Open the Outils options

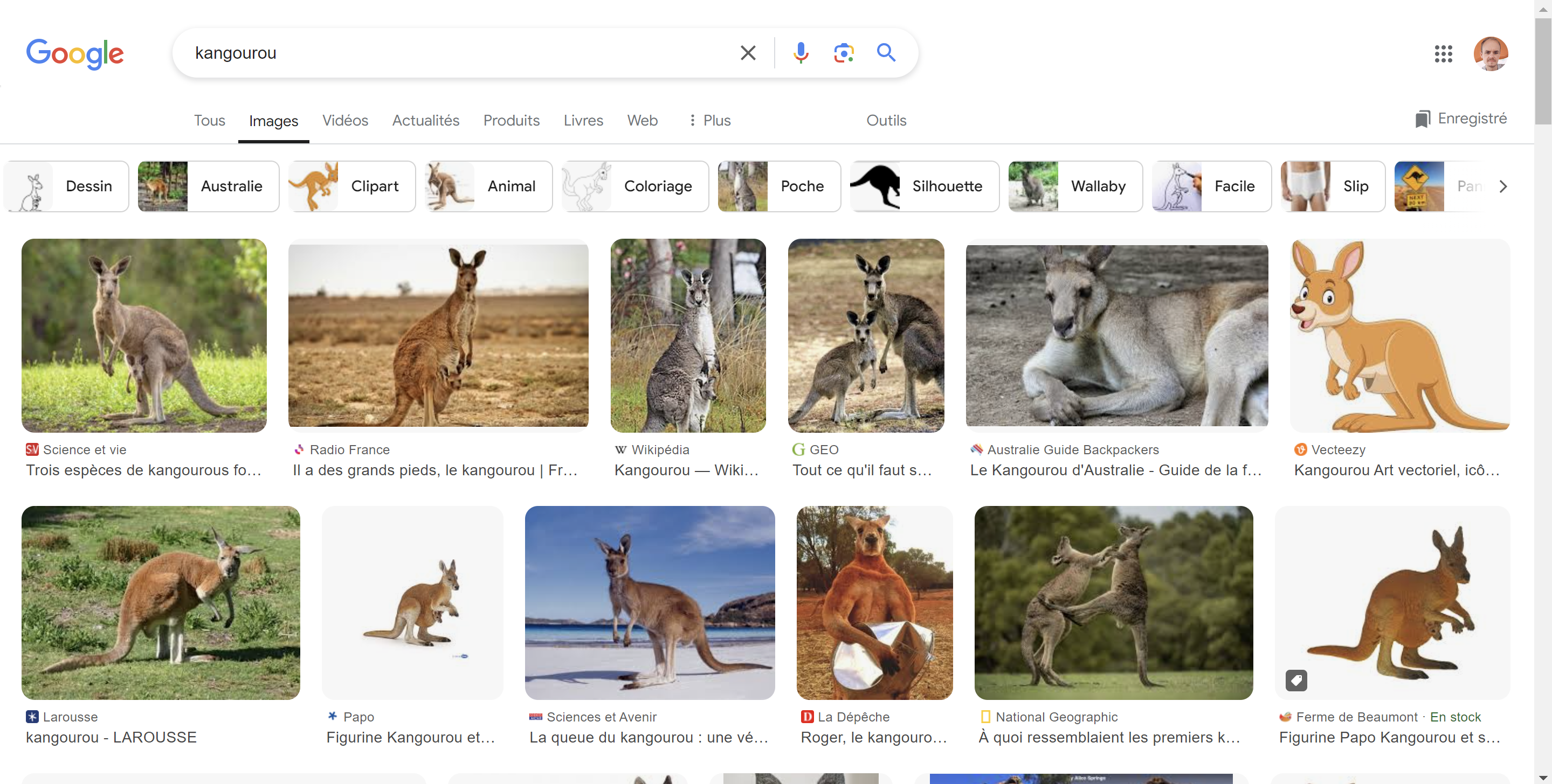coord(886,120)
